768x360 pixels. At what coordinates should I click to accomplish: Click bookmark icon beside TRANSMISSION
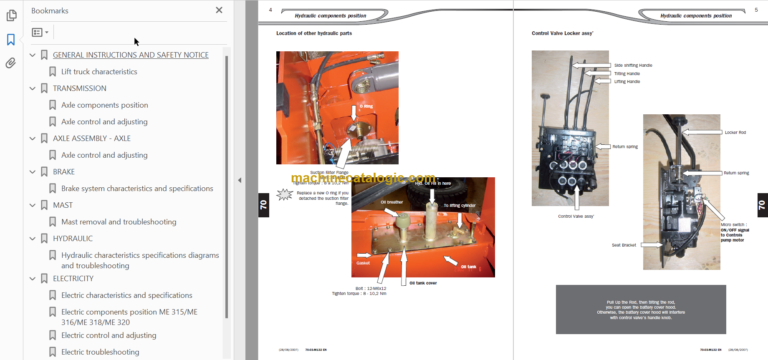point(44,88)
